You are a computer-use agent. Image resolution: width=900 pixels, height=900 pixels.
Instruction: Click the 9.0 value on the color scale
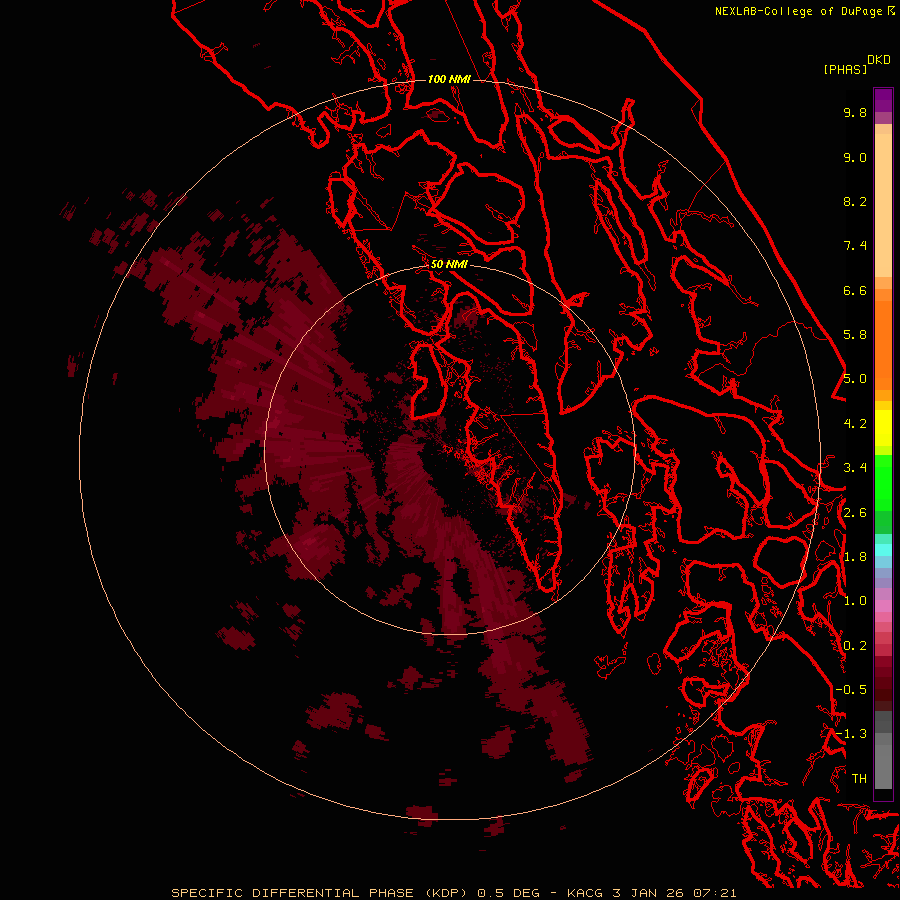[855, 157]
